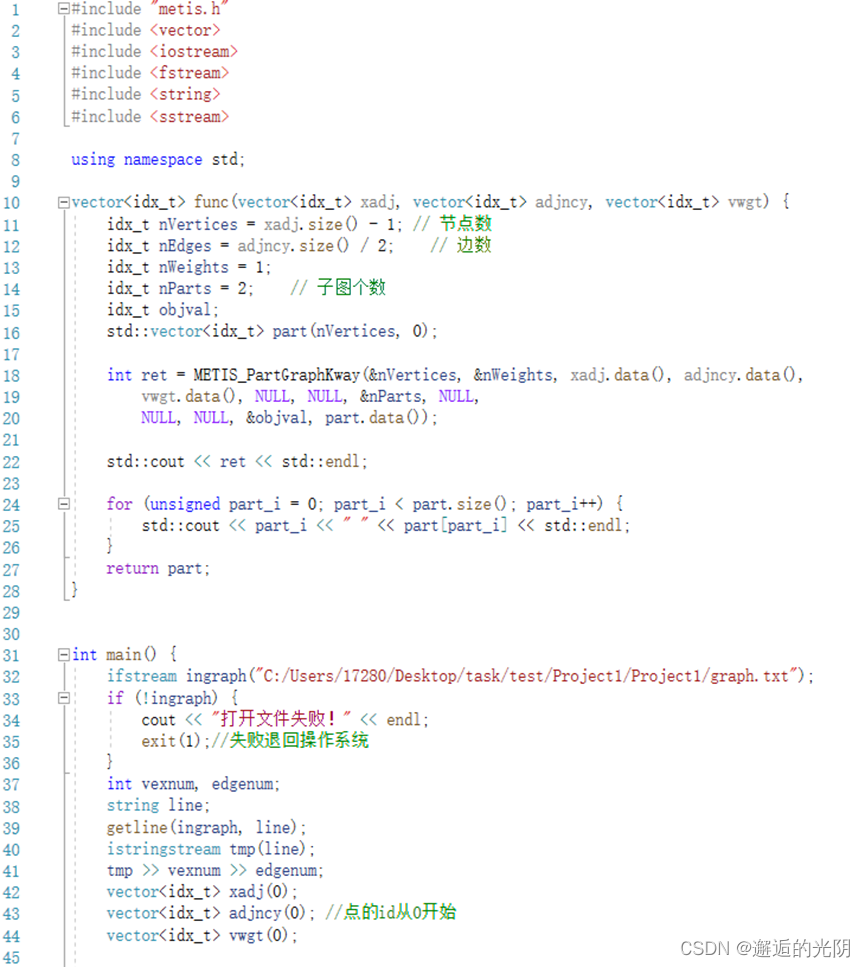Click "metis.h" in the first include

tap(189, 9)
